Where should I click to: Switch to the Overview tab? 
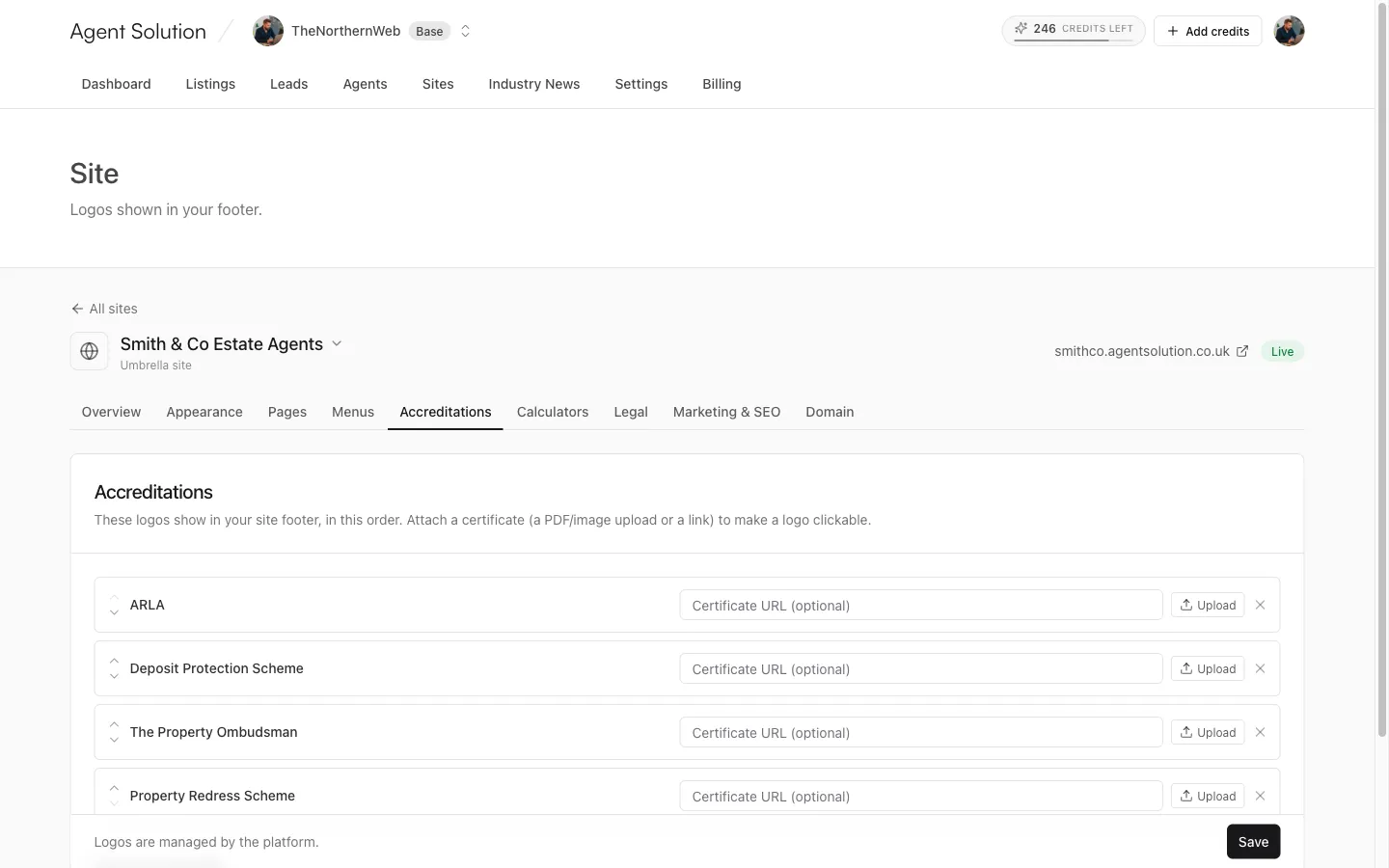point(111,412)
